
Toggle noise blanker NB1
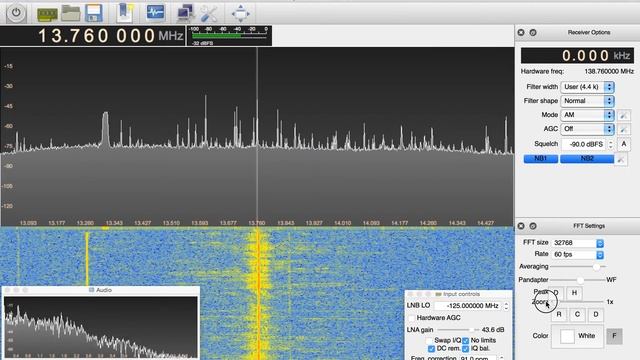(541, 159)
